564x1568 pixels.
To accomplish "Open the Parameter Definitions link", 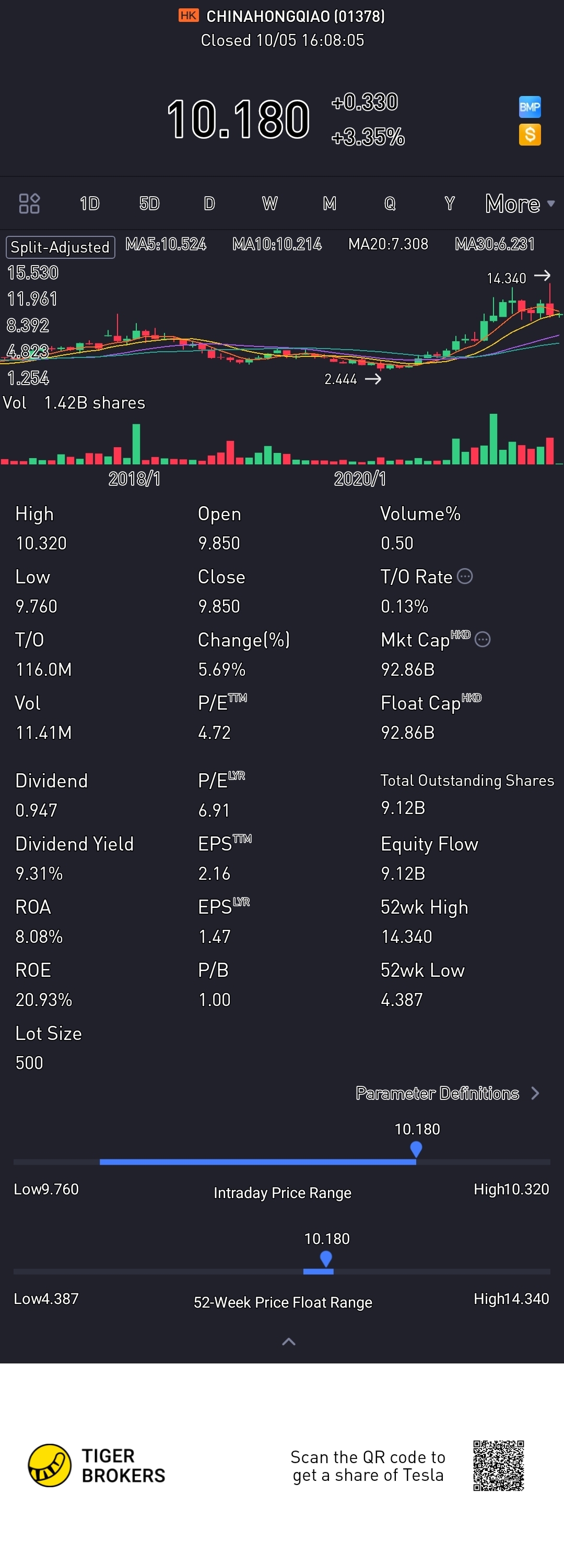I will 437,1093.
